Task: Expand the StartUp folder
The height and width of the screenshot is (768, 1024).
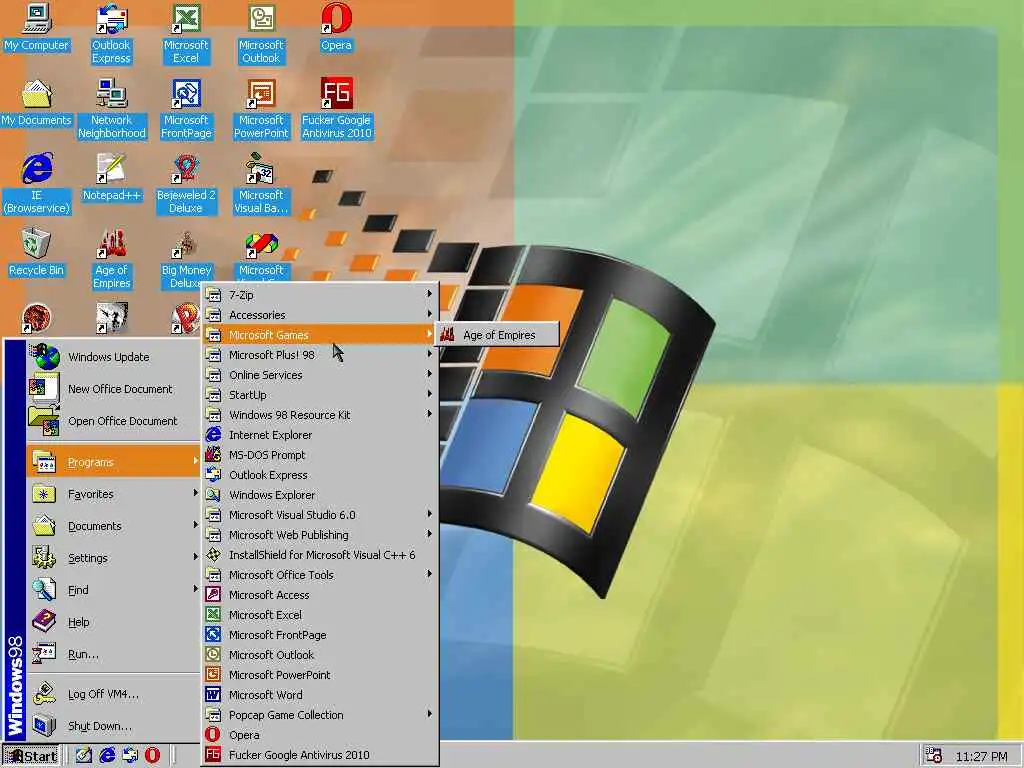Action: point(320,395)
